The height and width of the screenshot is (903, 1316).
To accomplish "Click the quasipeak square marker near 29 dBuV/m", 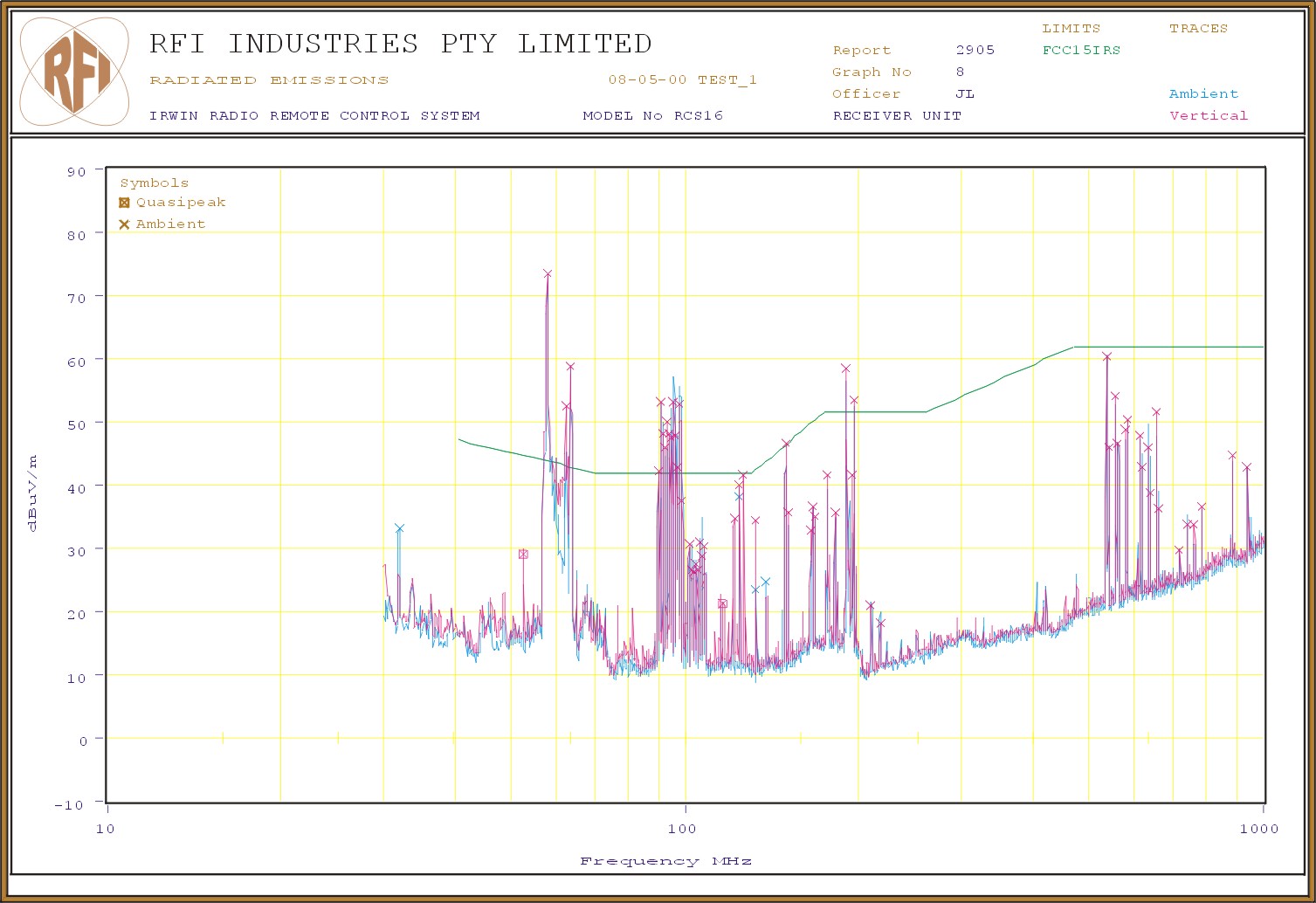I will [x=523, y=554].
